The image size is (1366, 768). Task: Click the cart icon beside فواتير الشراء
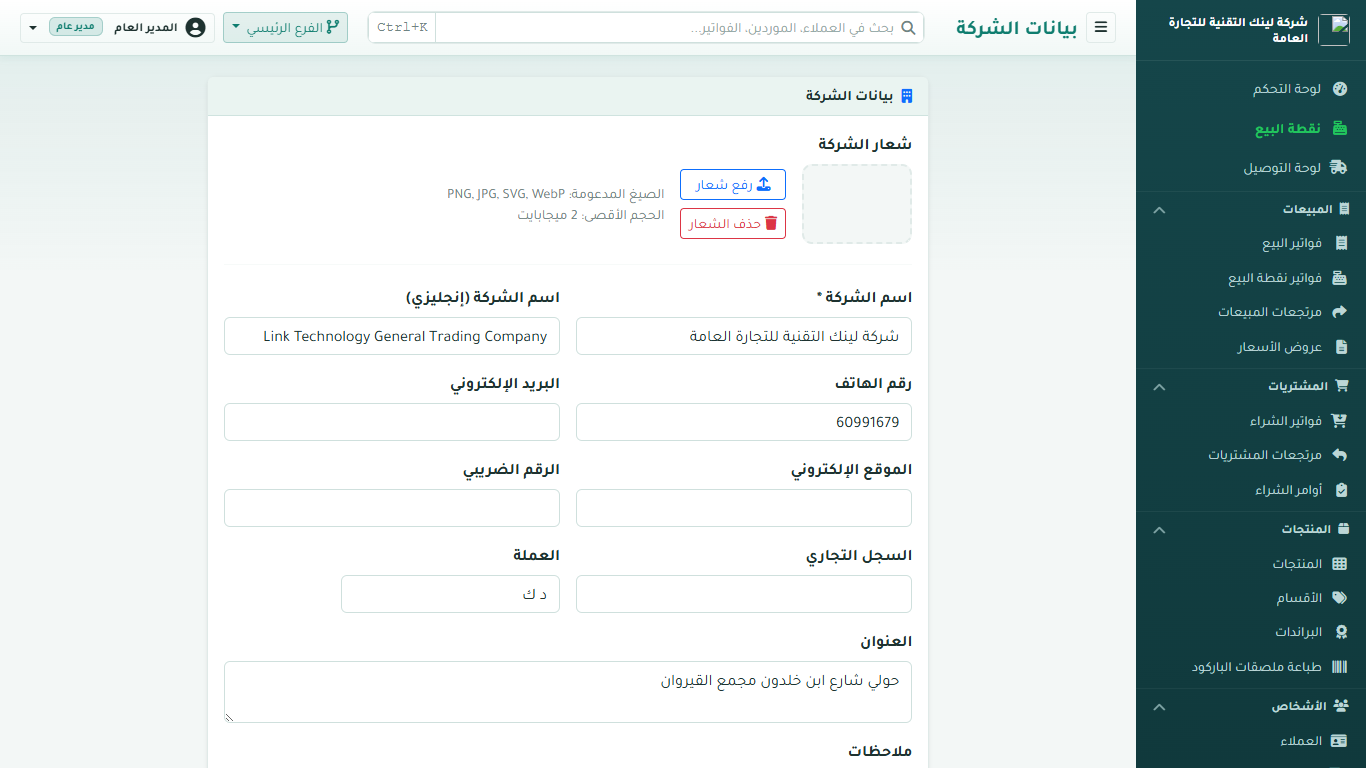pyautogui.click(x=1339, y=421)
